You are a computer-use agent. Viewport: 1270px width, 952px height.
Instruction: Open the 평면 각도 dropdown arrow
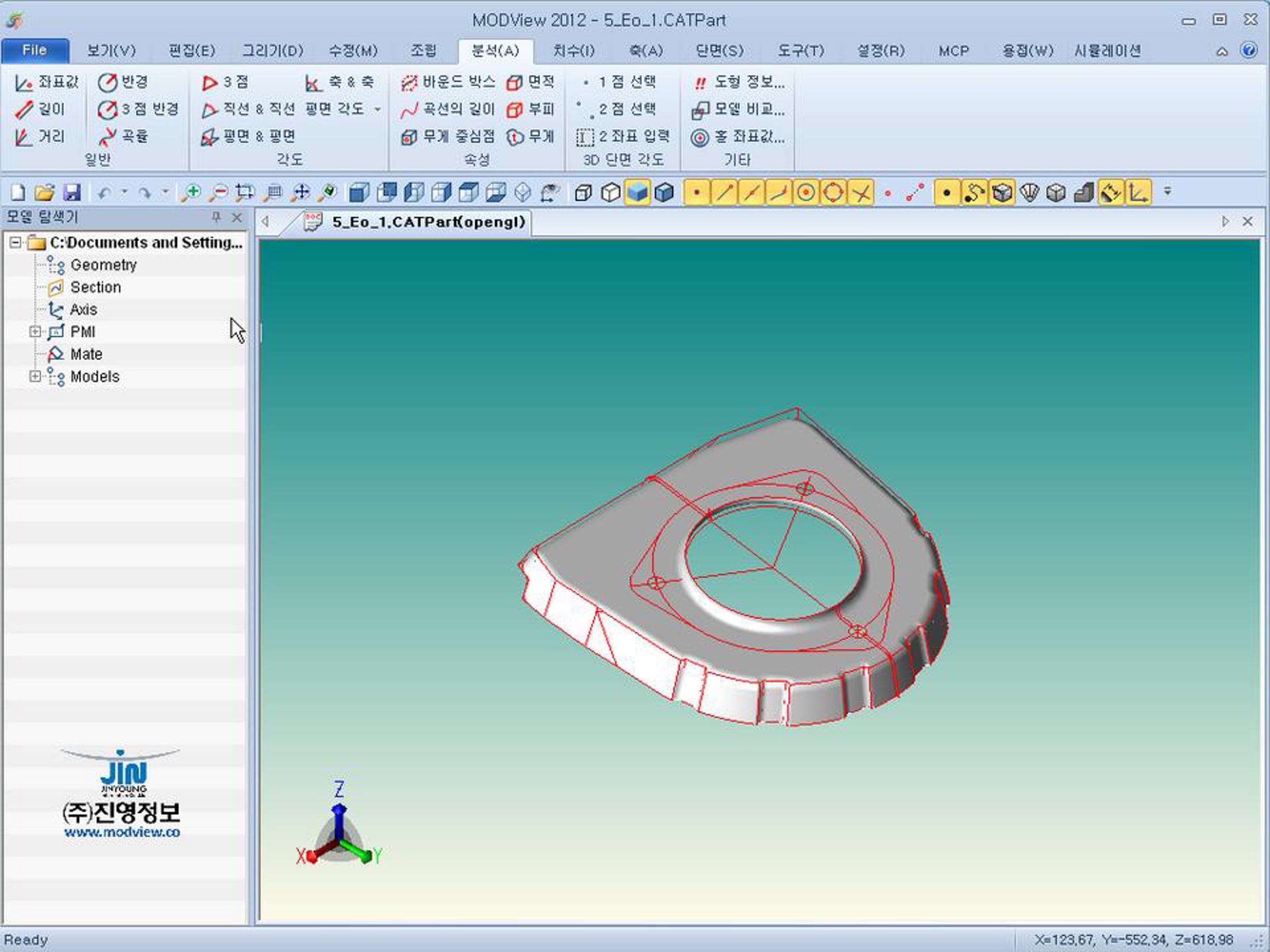click(378, 109)
